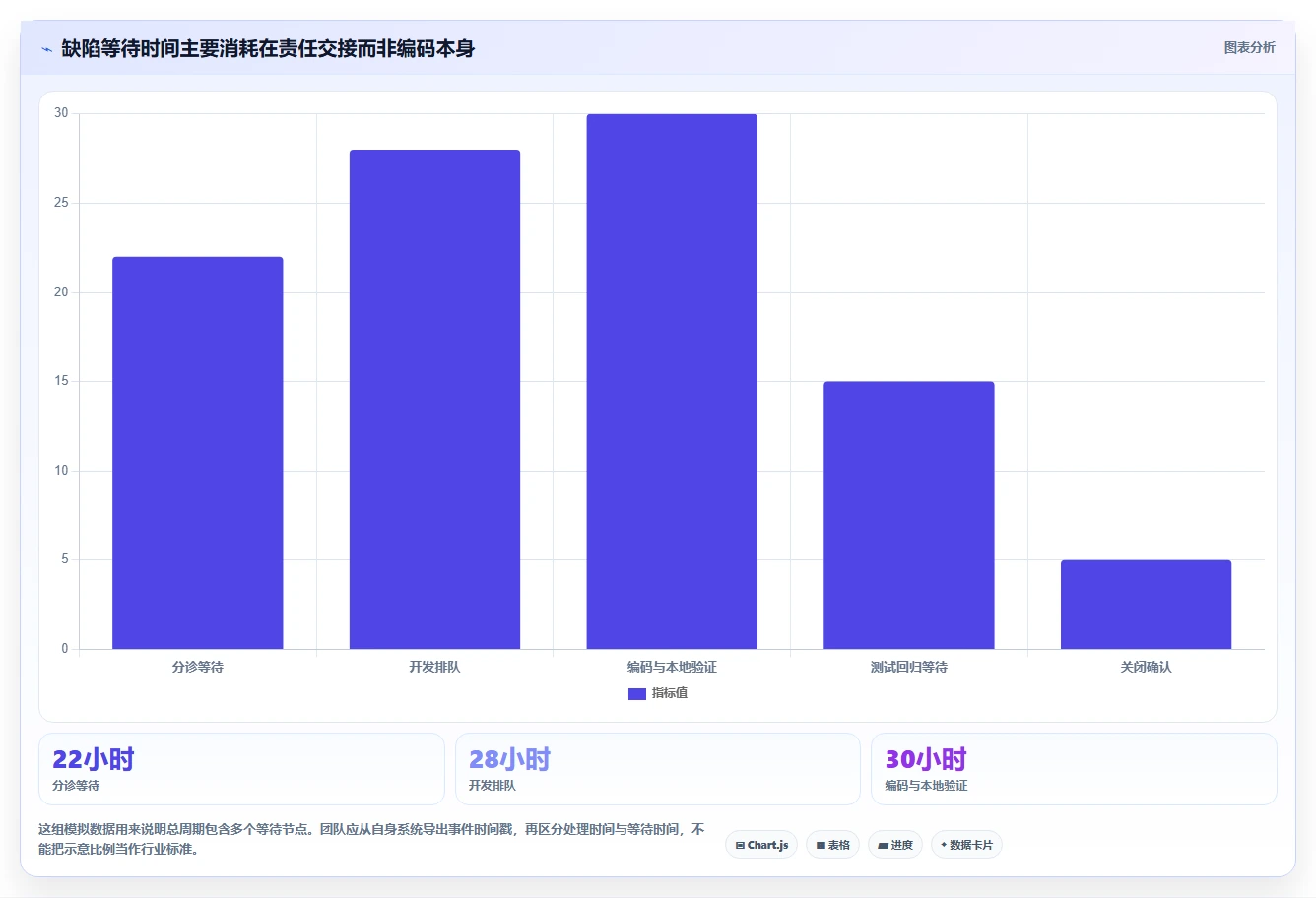Click the y-axis value 20
1316x898 pixels.
point(61,292)
